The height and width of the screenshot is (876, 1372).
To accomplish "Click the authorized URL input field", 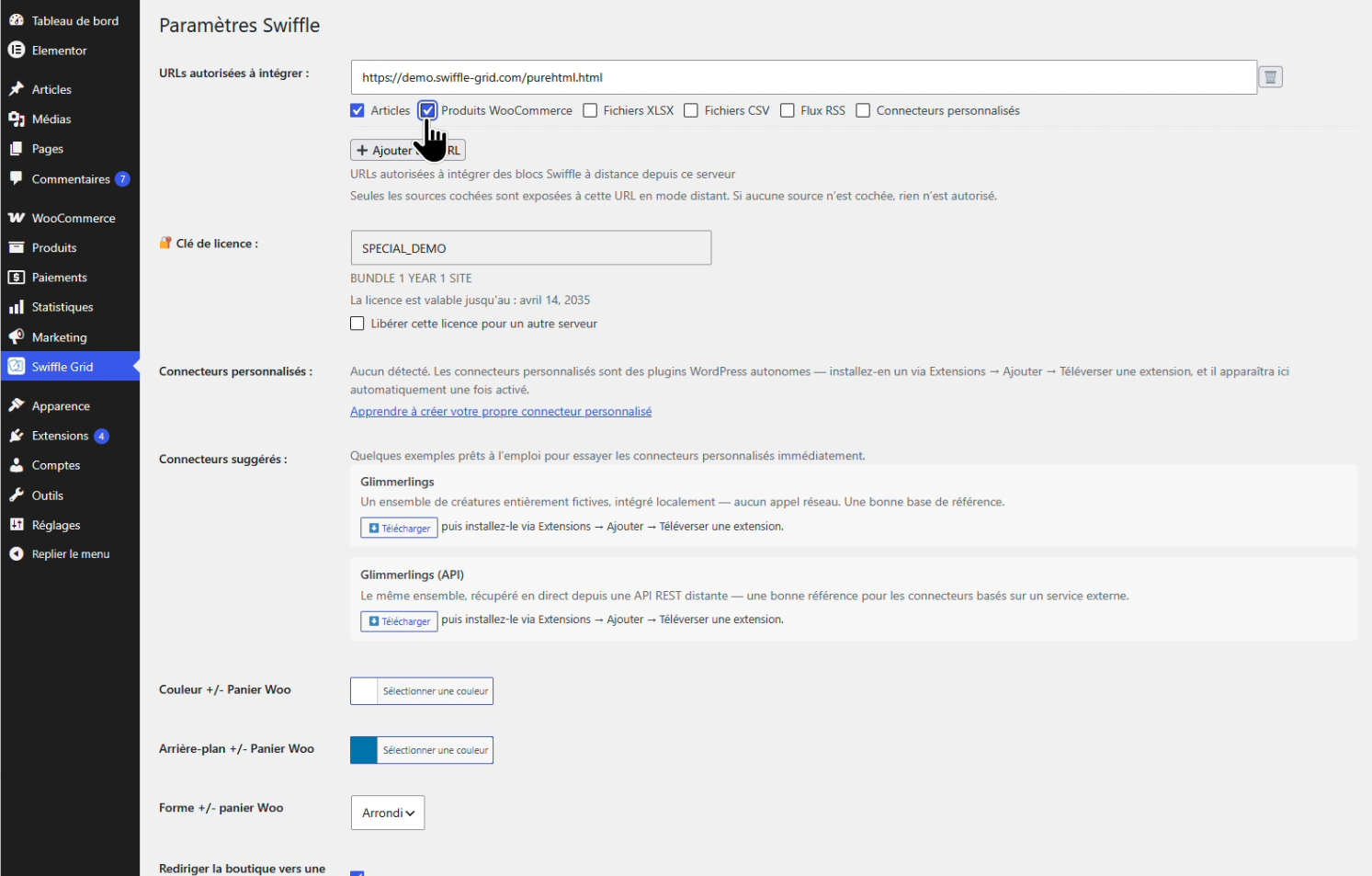I will point(804,77).
